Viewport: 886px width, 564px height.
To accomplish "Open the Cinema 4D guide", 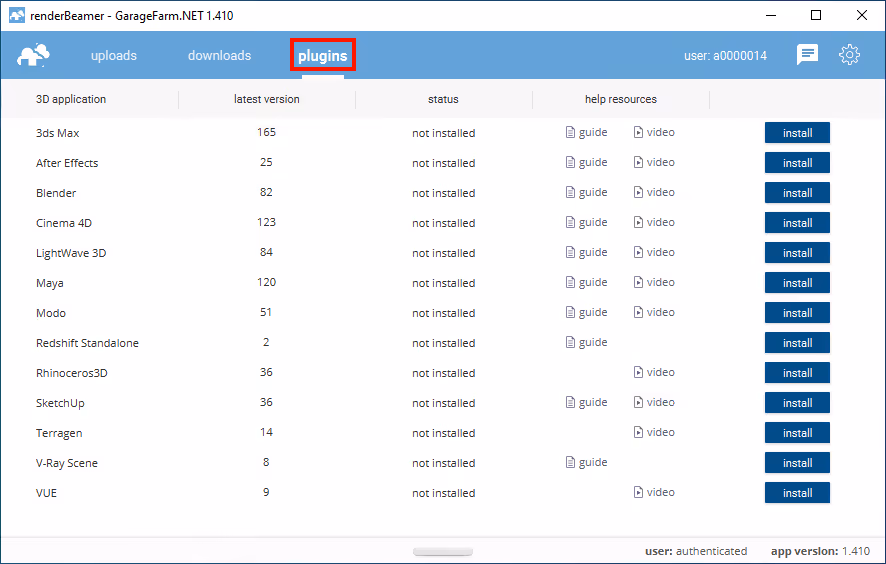I will click(587, 222).
